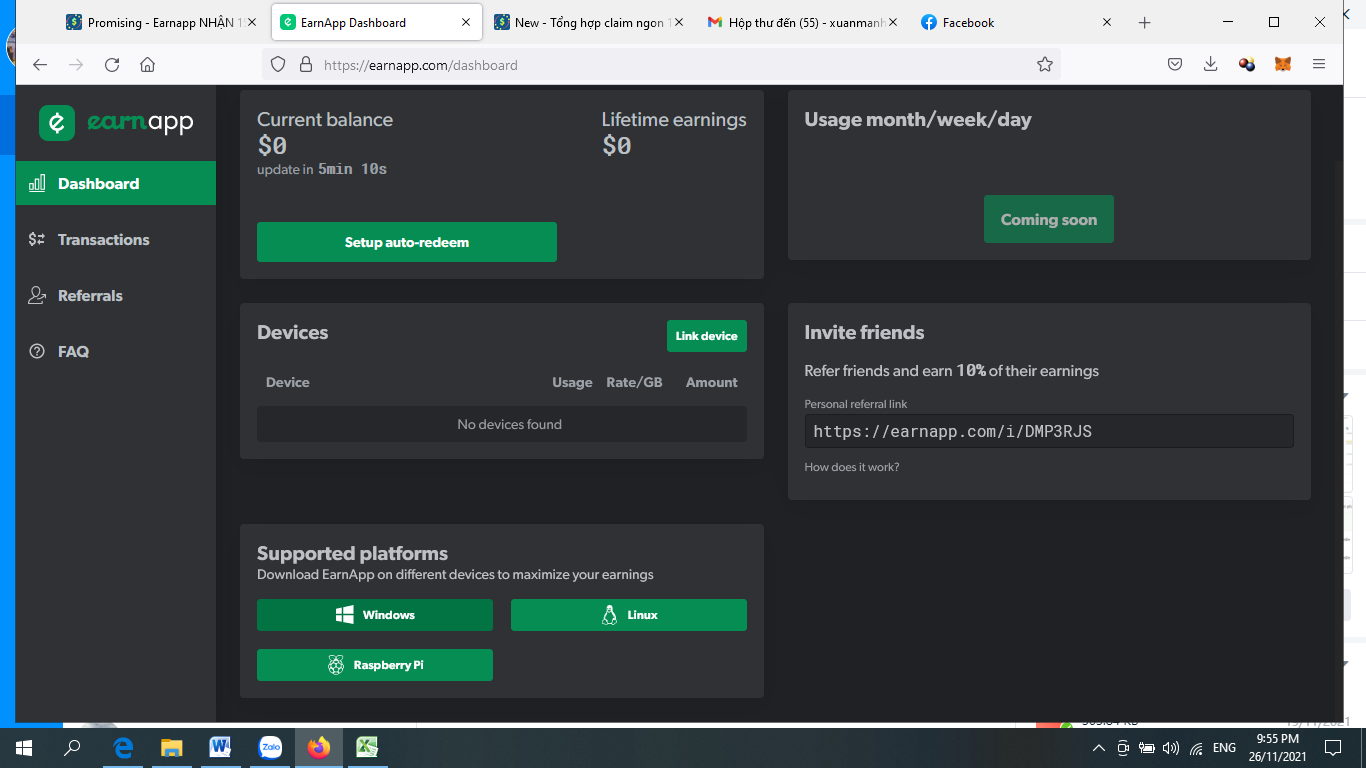Click the Link device button

pos(707,336)
